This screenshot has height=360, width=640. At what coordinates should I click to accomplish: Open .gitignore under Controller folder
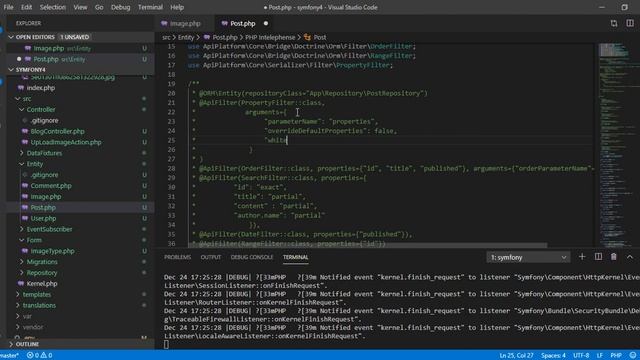44,120
